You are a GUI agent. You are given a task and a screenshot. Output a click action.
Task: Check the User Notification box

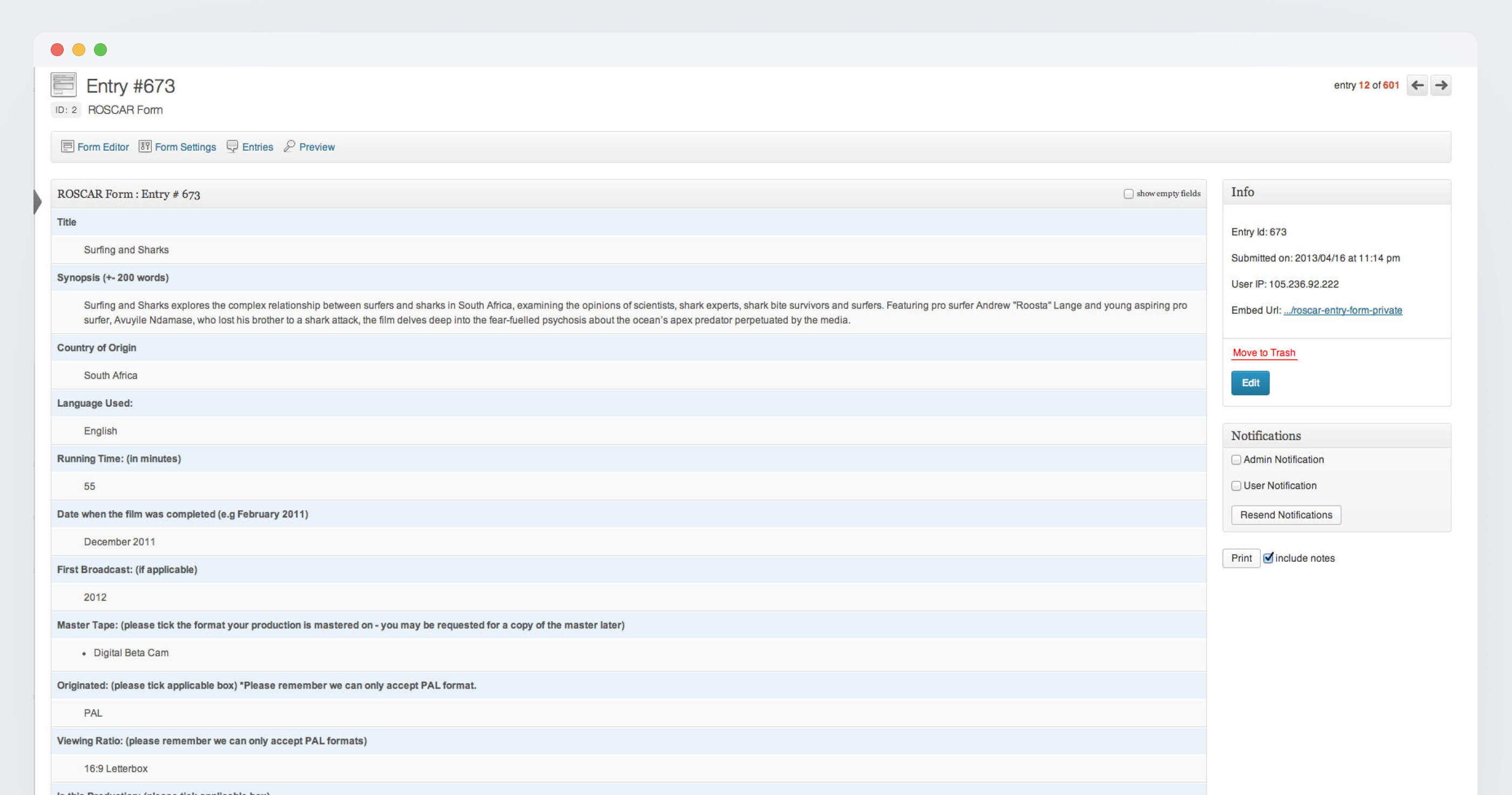[1236, 486]
